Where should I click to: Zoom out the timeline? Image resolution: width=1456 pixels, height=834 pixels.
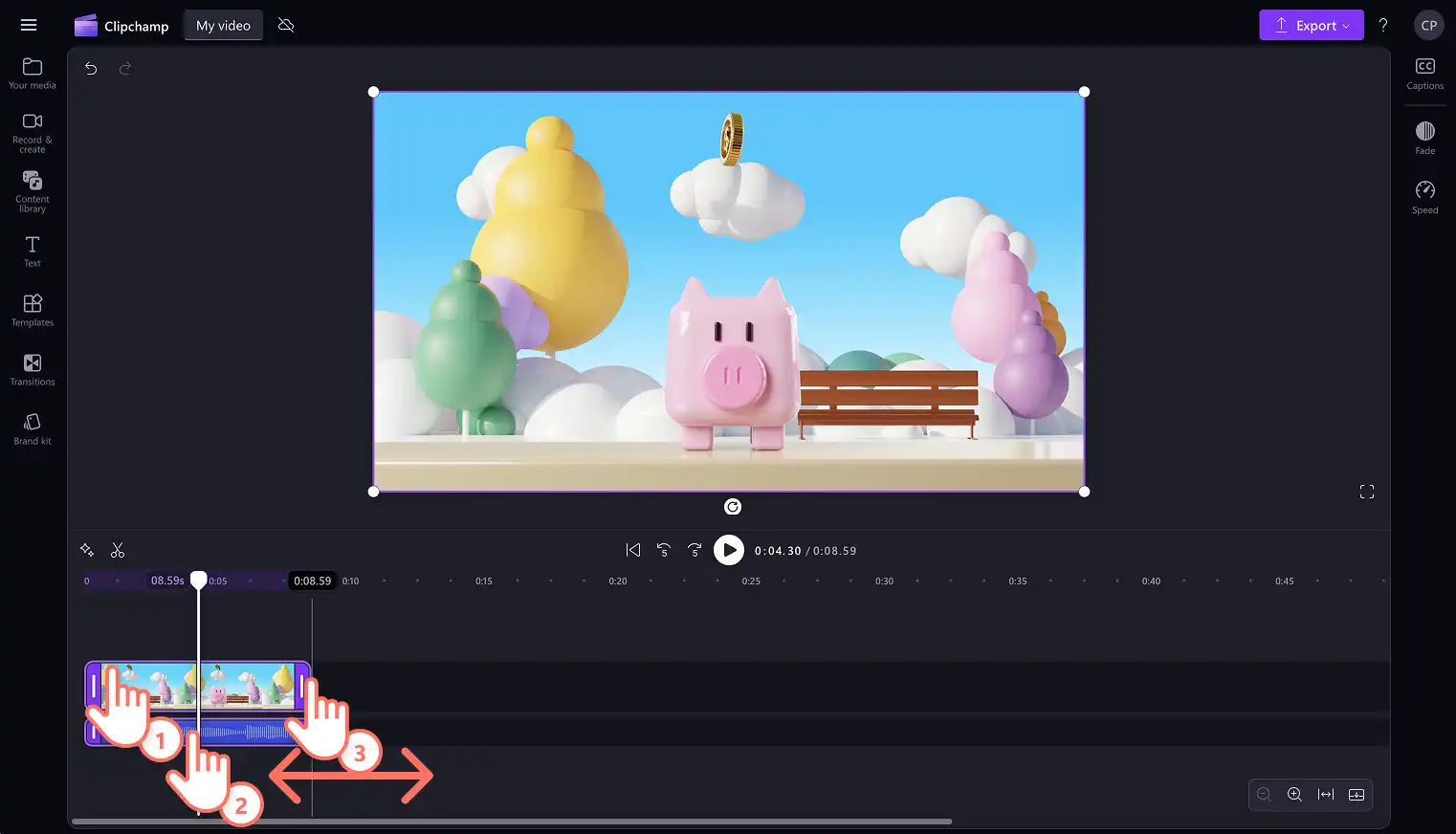[1265, 795]
